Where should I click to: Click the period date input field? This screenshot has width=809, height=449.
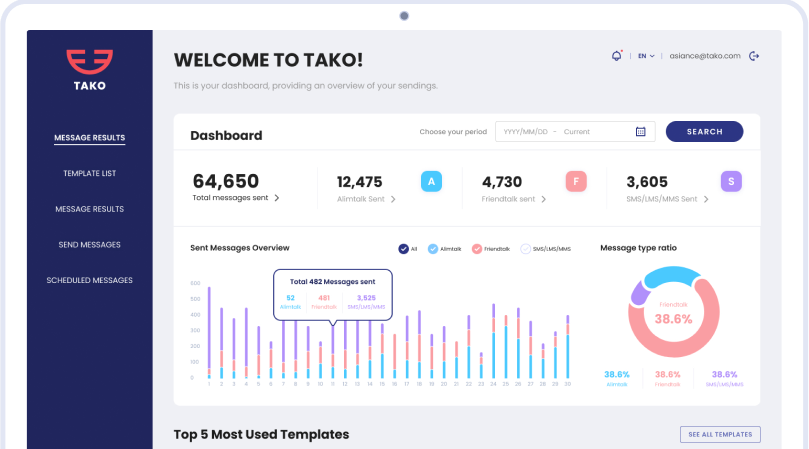(565, 131)
